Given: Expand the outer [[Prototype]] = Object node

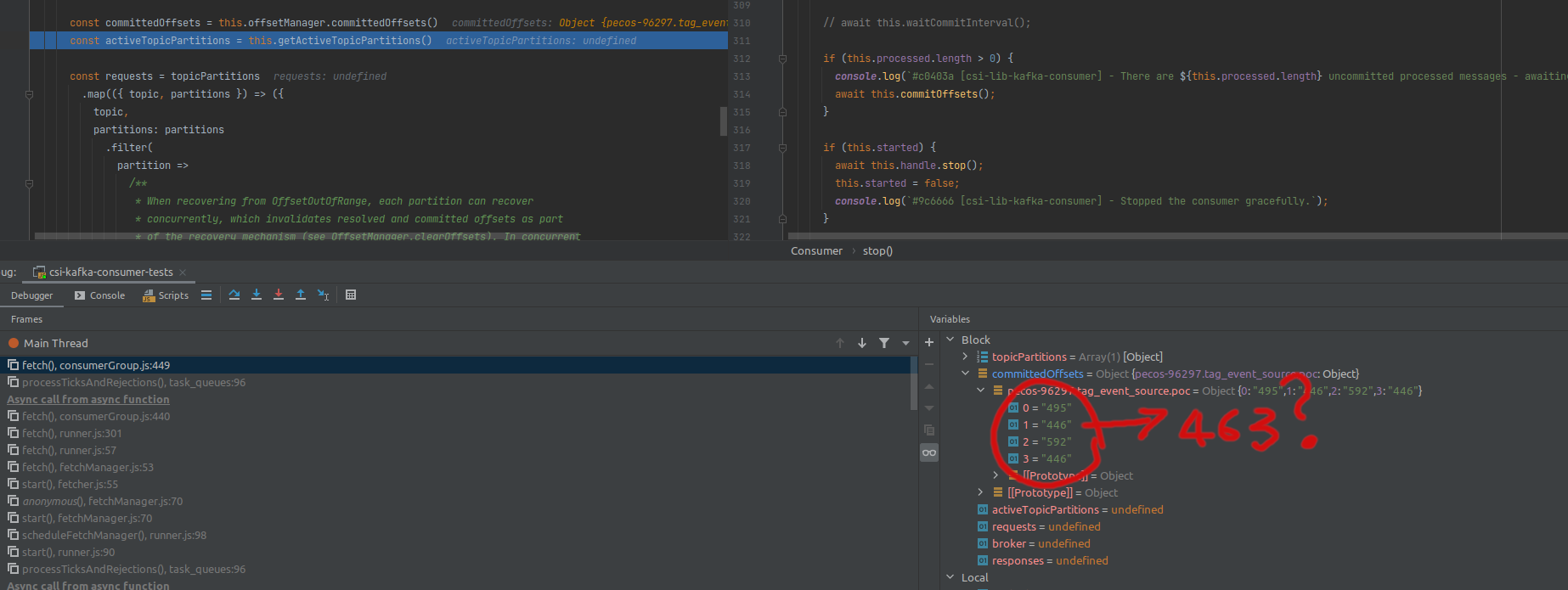Looking at the screenshot, I should [981, 492].
